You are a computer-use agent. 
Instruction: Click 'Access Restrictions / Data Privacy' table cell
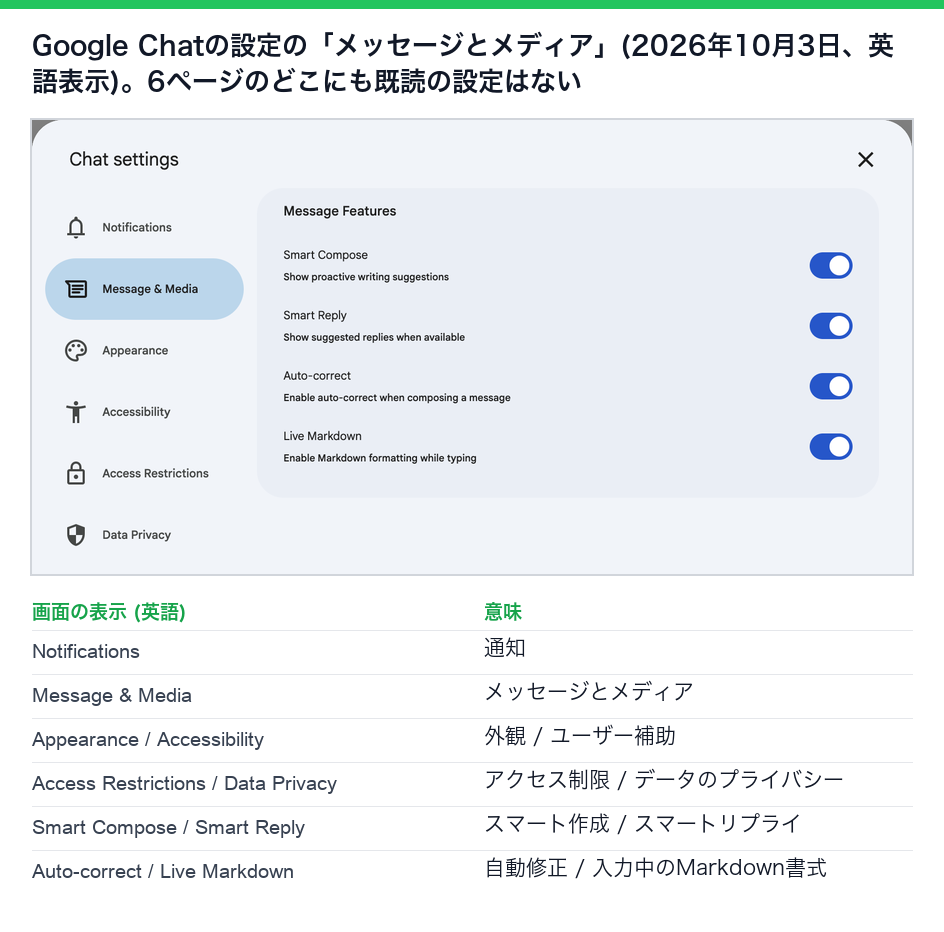[184, 784]
